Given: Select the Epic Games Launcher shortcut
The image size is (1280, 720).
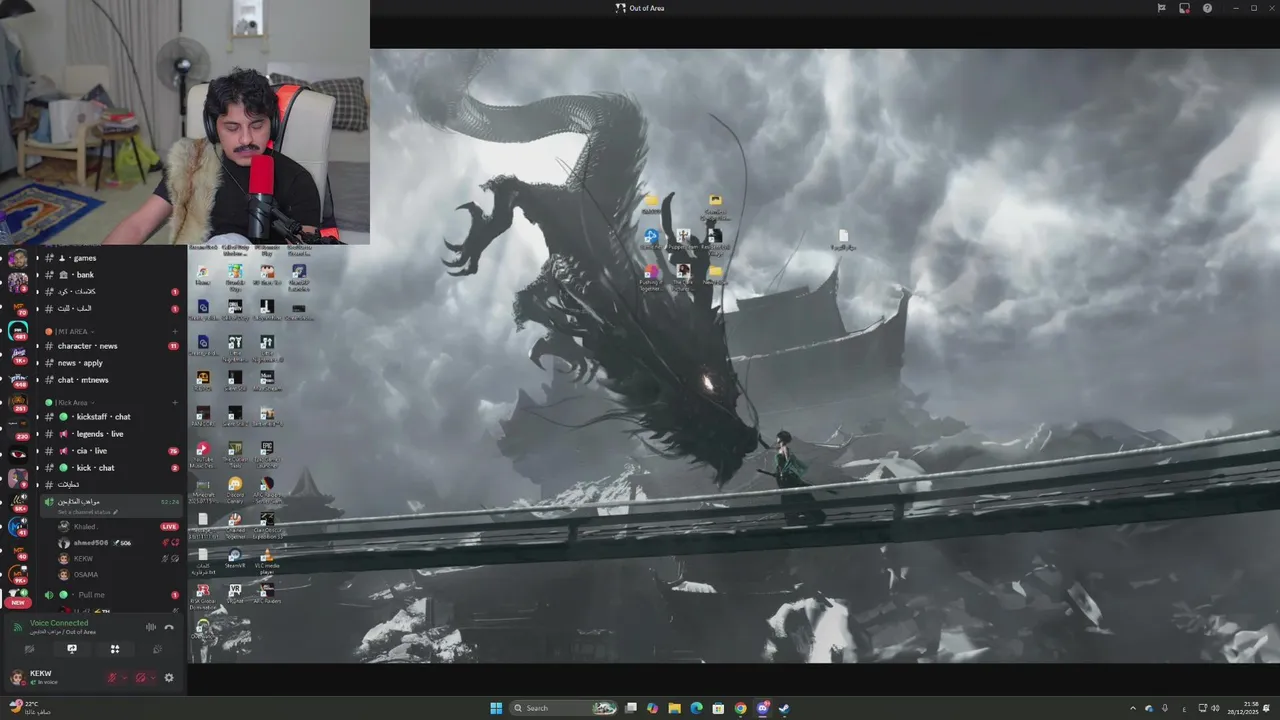Looking at the screenshot, I should (x=267, y=454).
